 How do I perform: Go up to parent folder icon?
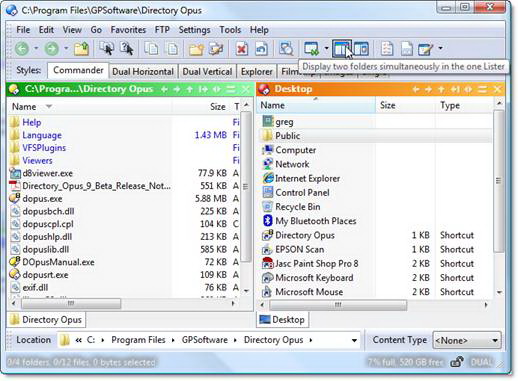click(81, 49)
